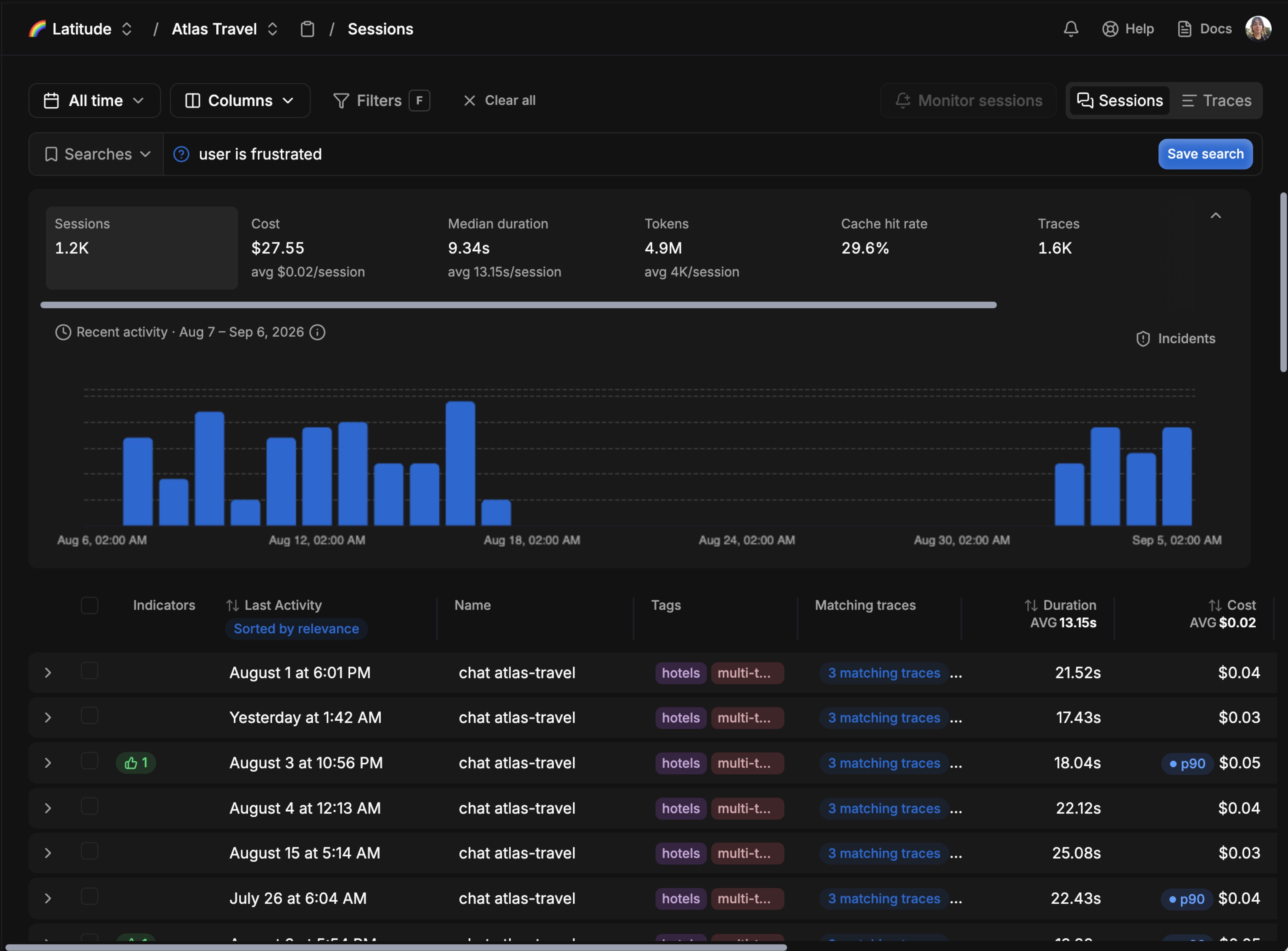Expand the August 1 at 6:01 PM session
This screenshot has height=951, width=1288.
[x=48, y=674]
